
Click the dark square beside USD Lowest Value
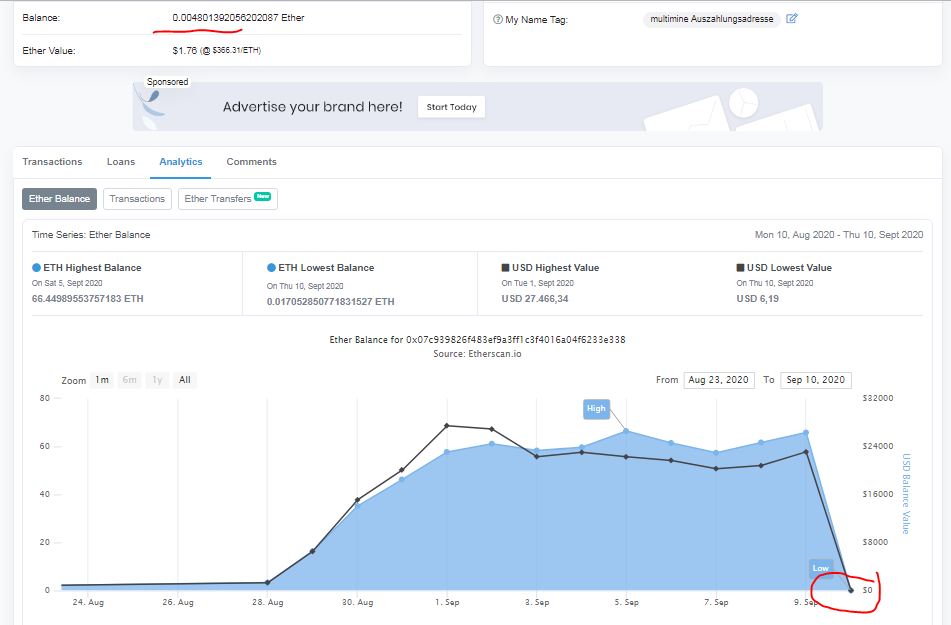[x=740, y=268]
